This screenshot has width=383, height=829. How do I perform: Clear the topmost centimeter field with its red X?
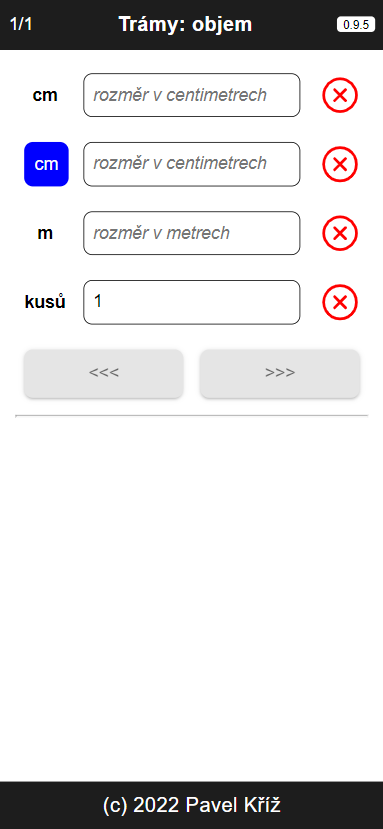pos(340,95)
